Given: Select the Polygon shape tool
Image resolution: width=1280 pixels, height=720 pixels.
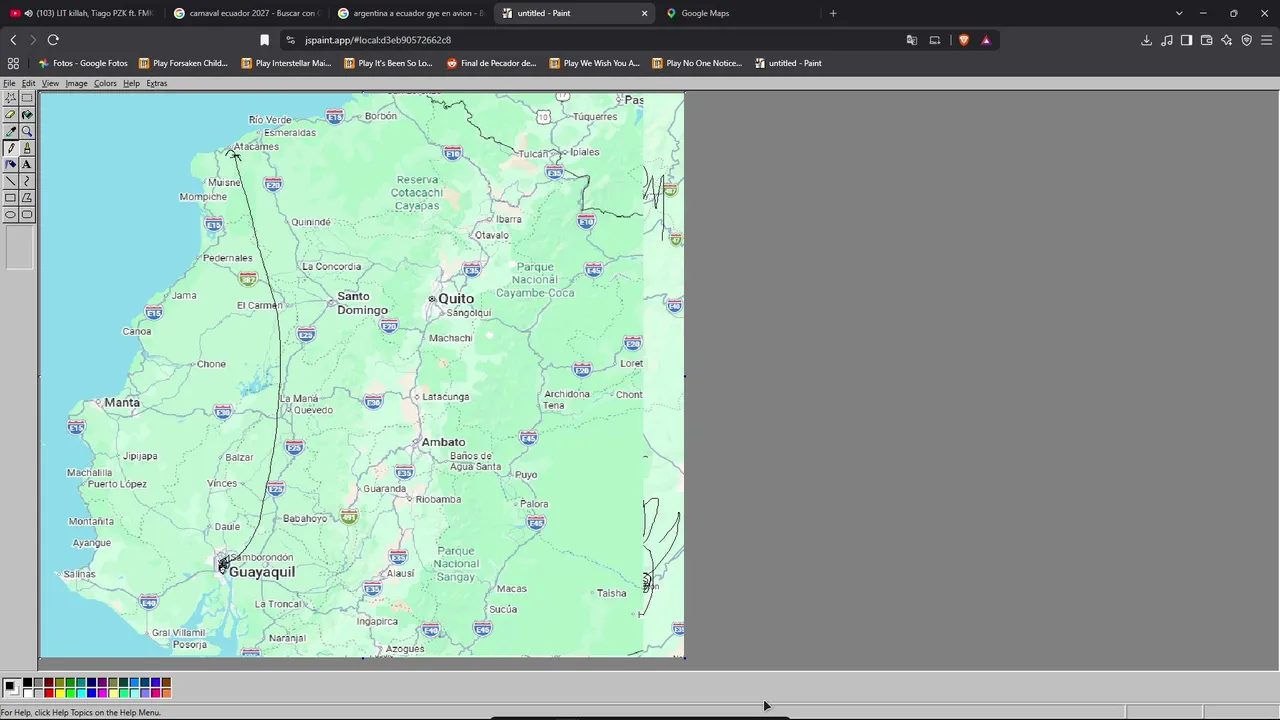Looking at the screenshot, I should tap(27, 198).
